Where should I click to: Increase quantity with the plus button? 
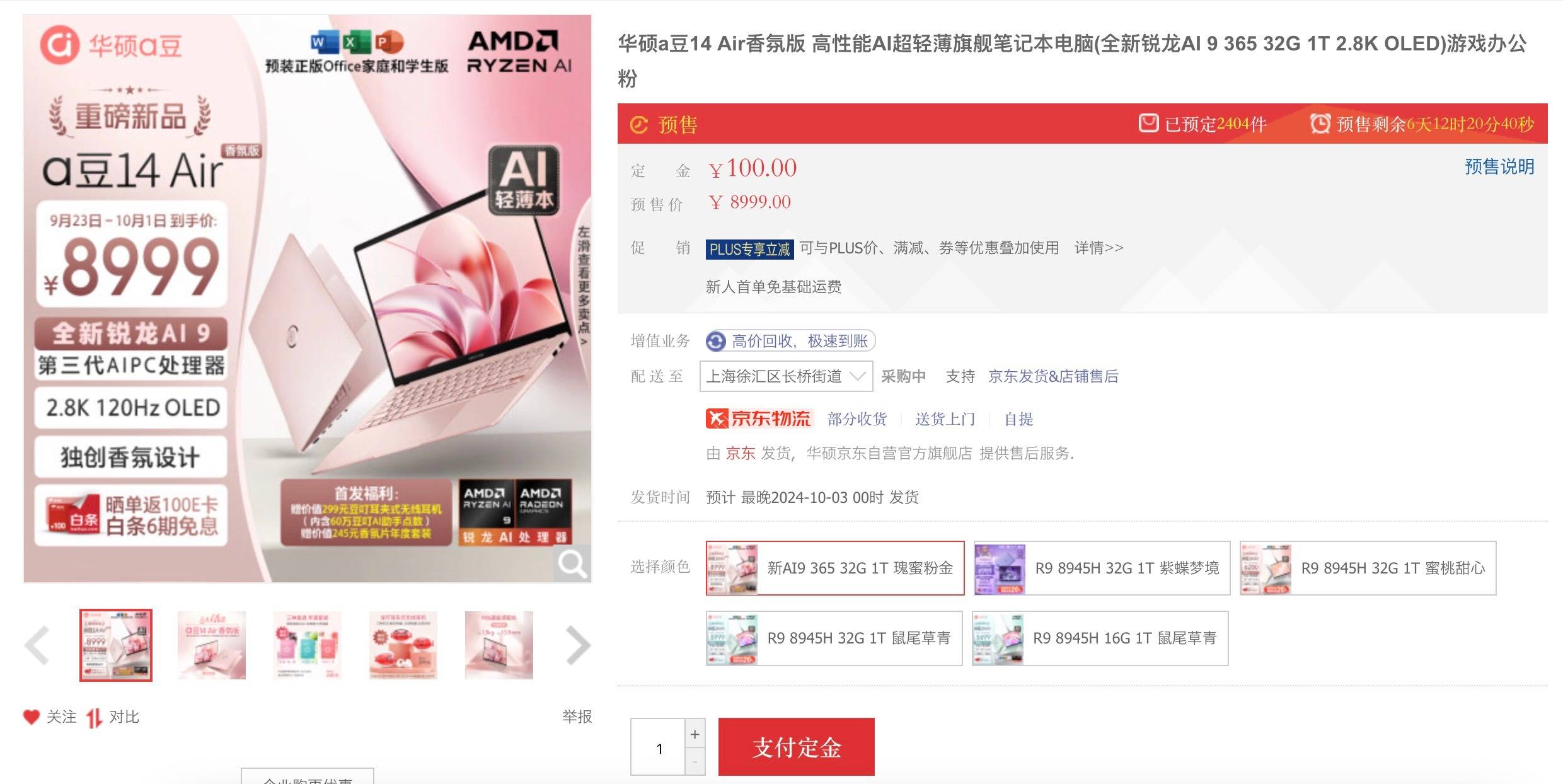tap(695, 734)
